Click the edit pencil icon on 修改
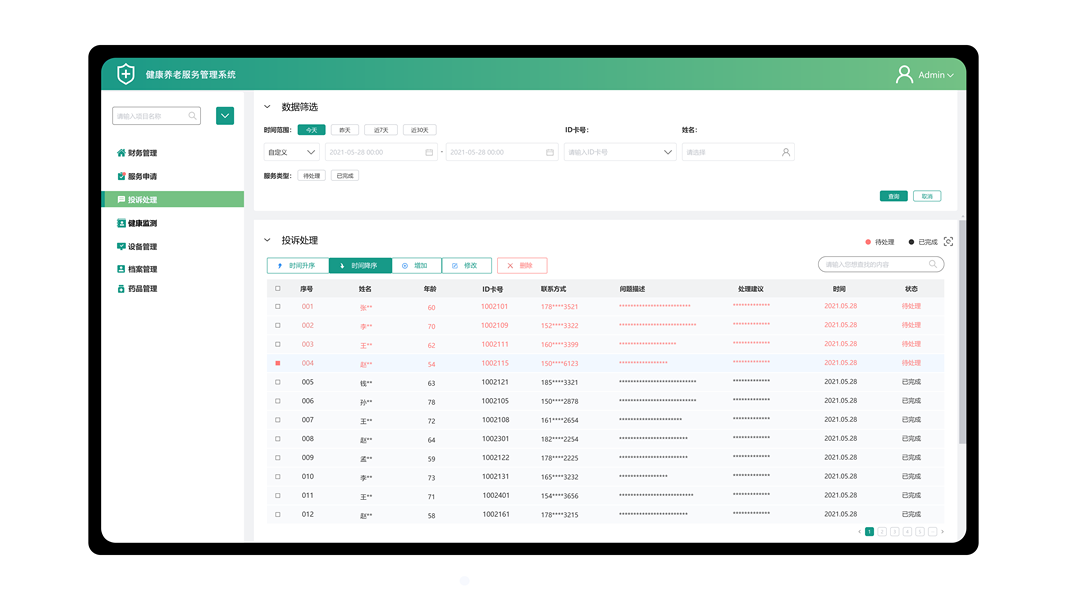Image resolution: width=1067 pixels, height=600 pixels. click(455, 265)
